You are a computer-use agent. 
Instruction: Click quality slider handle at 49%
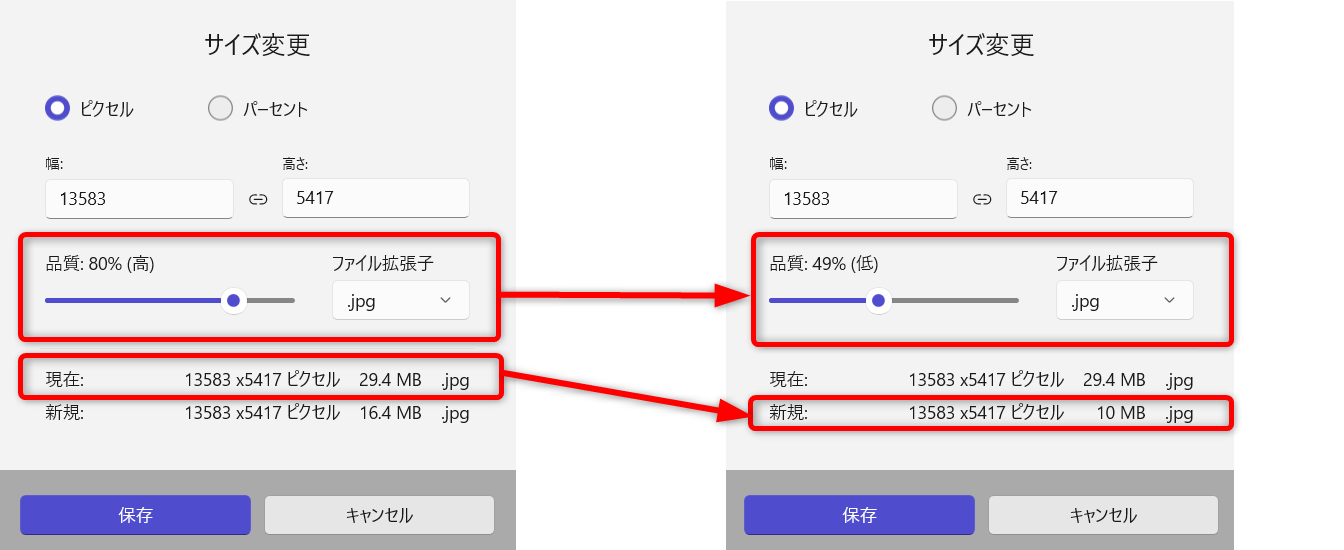point(879,300)
